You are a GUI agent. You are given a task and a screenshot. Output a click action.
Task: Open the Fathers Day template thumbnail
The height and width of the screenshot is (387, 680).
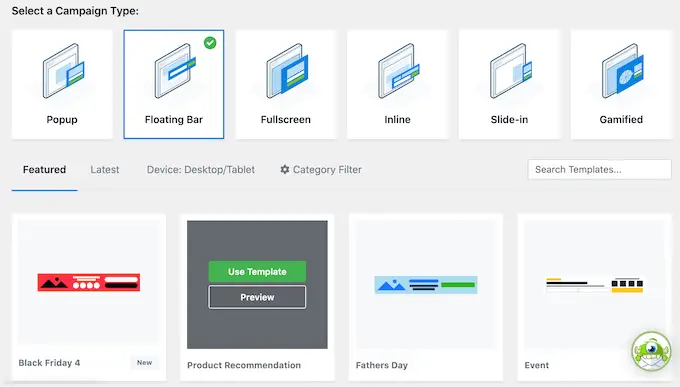[426, 285]
